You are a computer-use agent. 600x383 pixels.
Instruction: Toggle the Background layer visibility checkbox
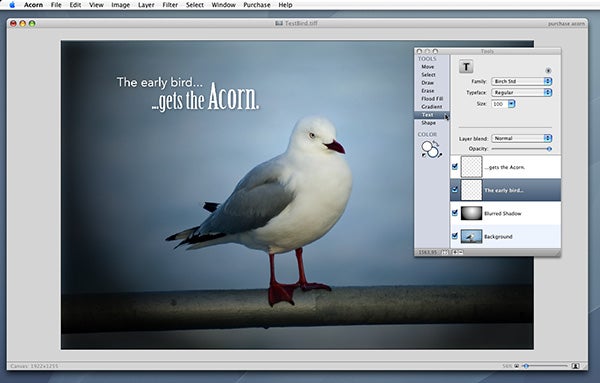[455, 236]
